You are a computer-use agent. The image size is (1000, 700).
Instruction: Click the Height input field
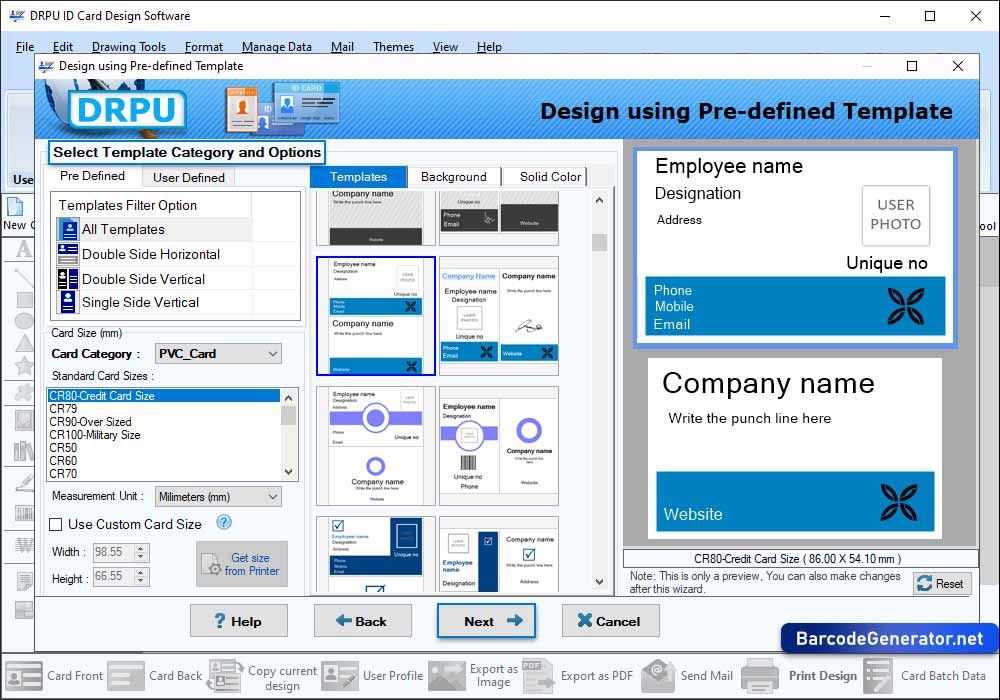114,576
